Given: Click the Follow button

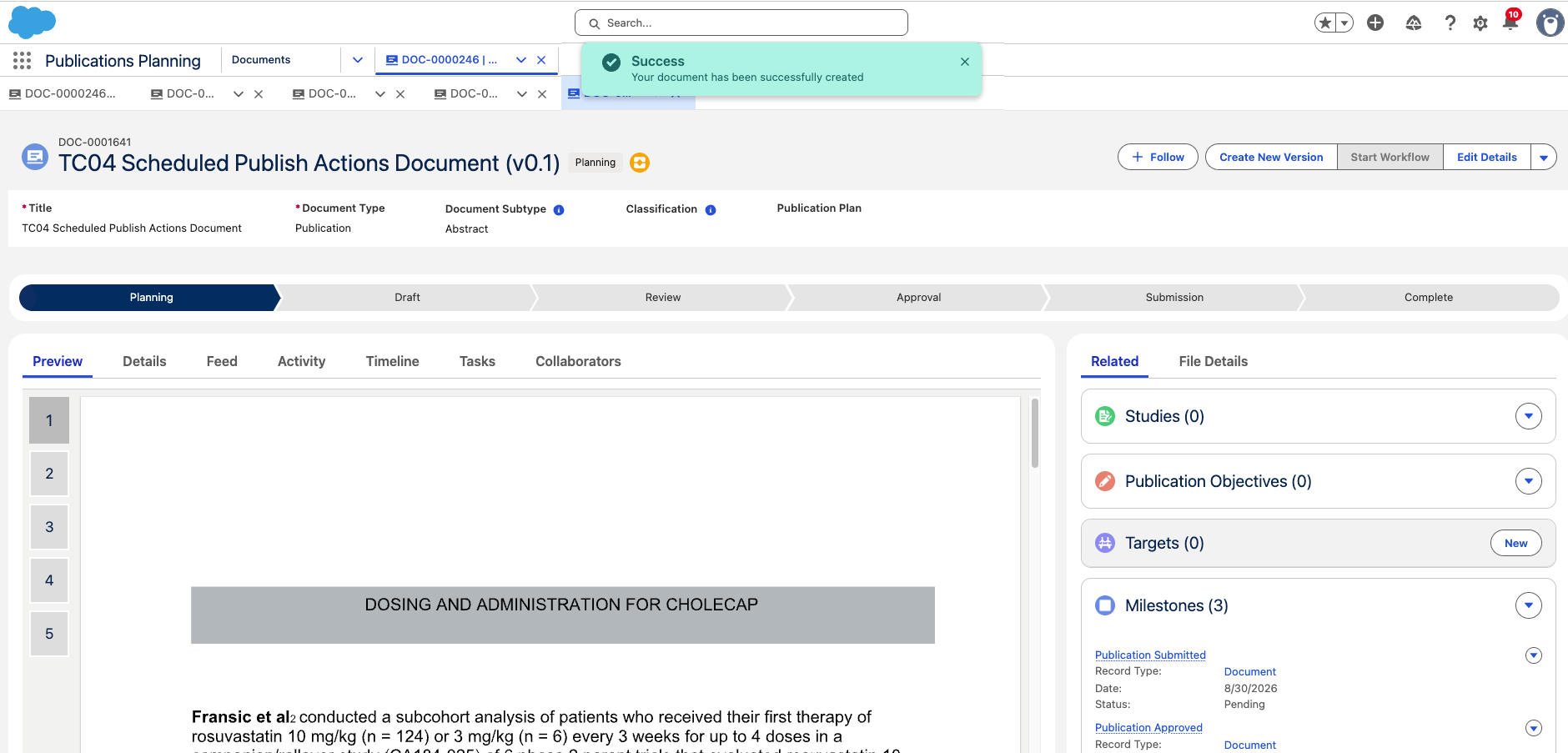Looking at the screenshot, I should [x=1158, y=157].
